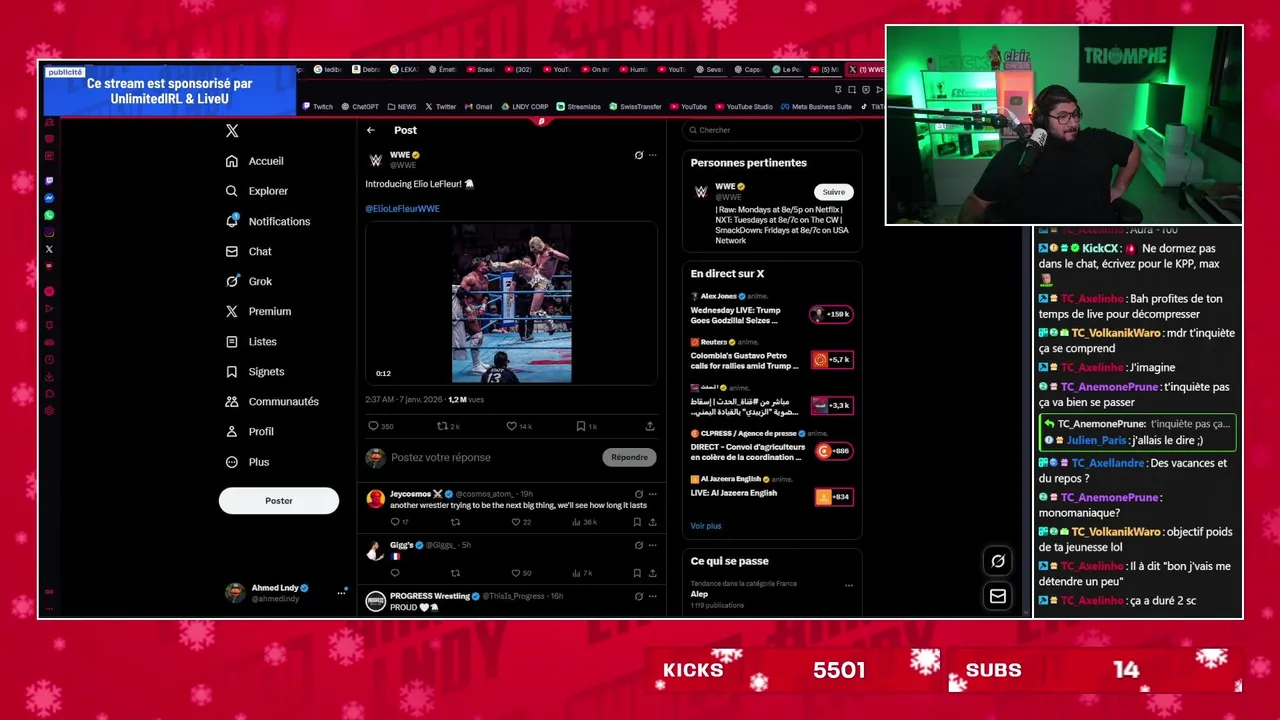Open Accueil home in X sidebar
This screenshot has height=720, width=1280.
pyautogui.click(x=256, y=161)
